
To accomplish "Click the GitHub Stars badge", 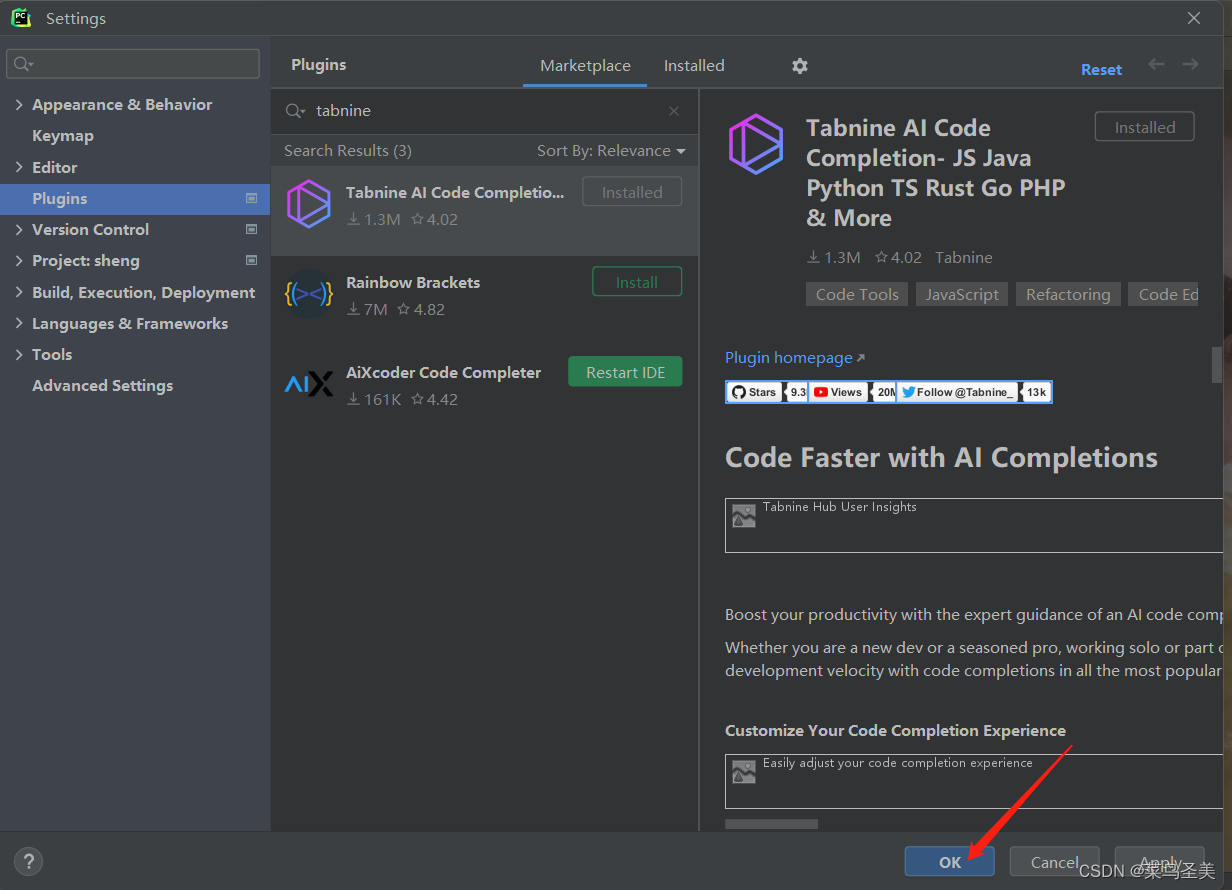I will point(767,392).
